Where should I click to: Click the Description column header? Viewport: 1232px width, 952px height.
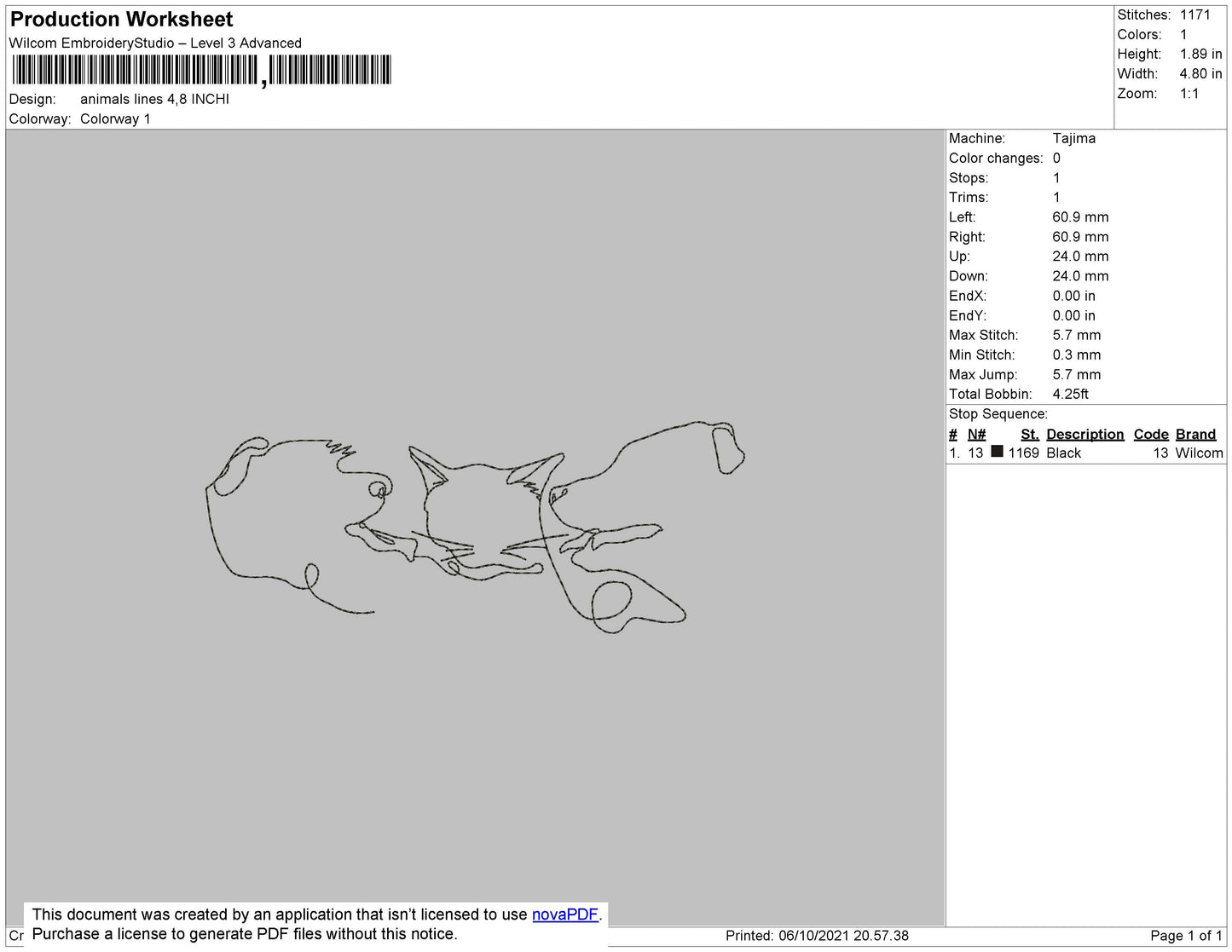click(x=1085, y=434)
